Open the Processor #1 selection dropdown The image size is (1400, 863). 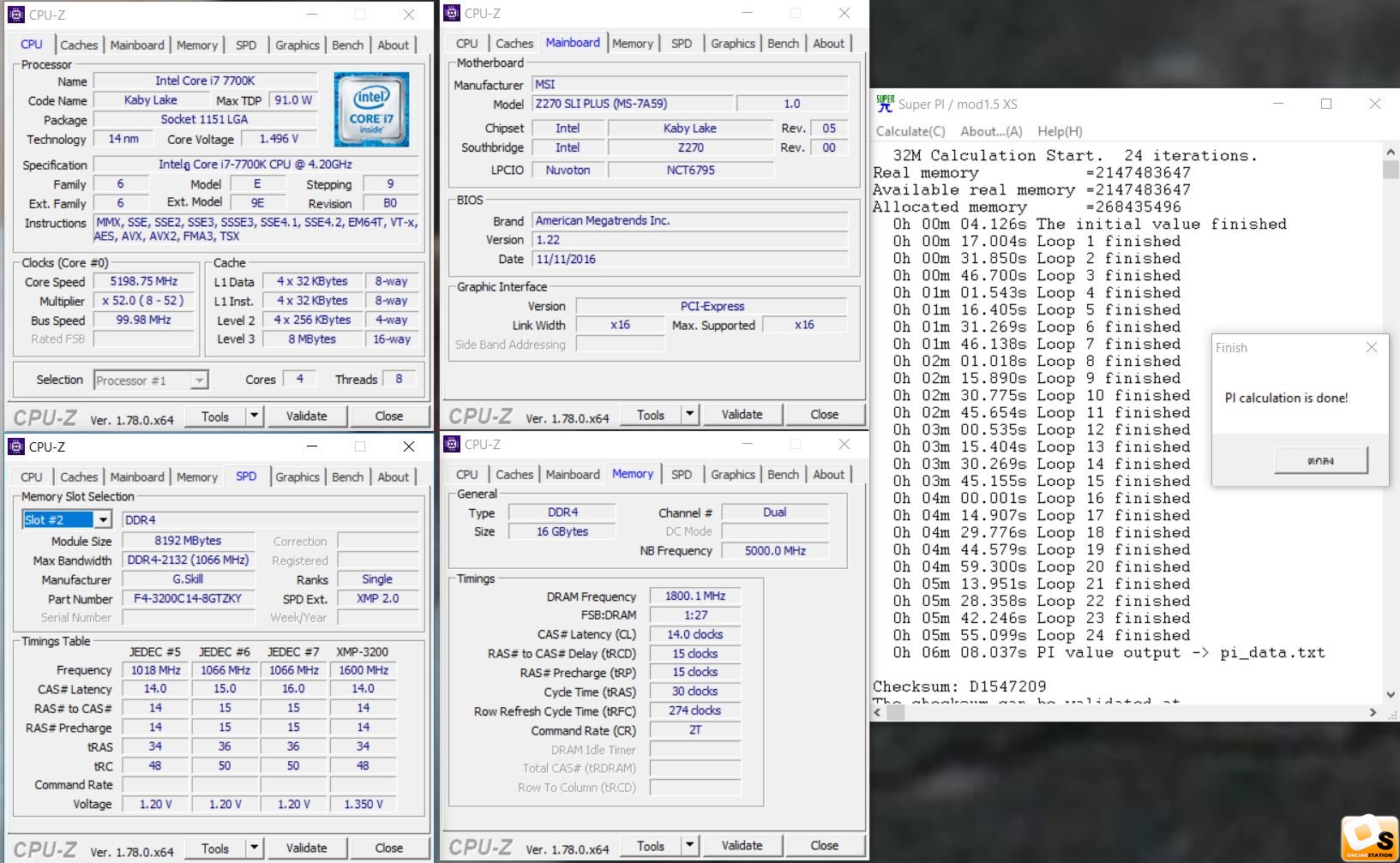(199, 380)
